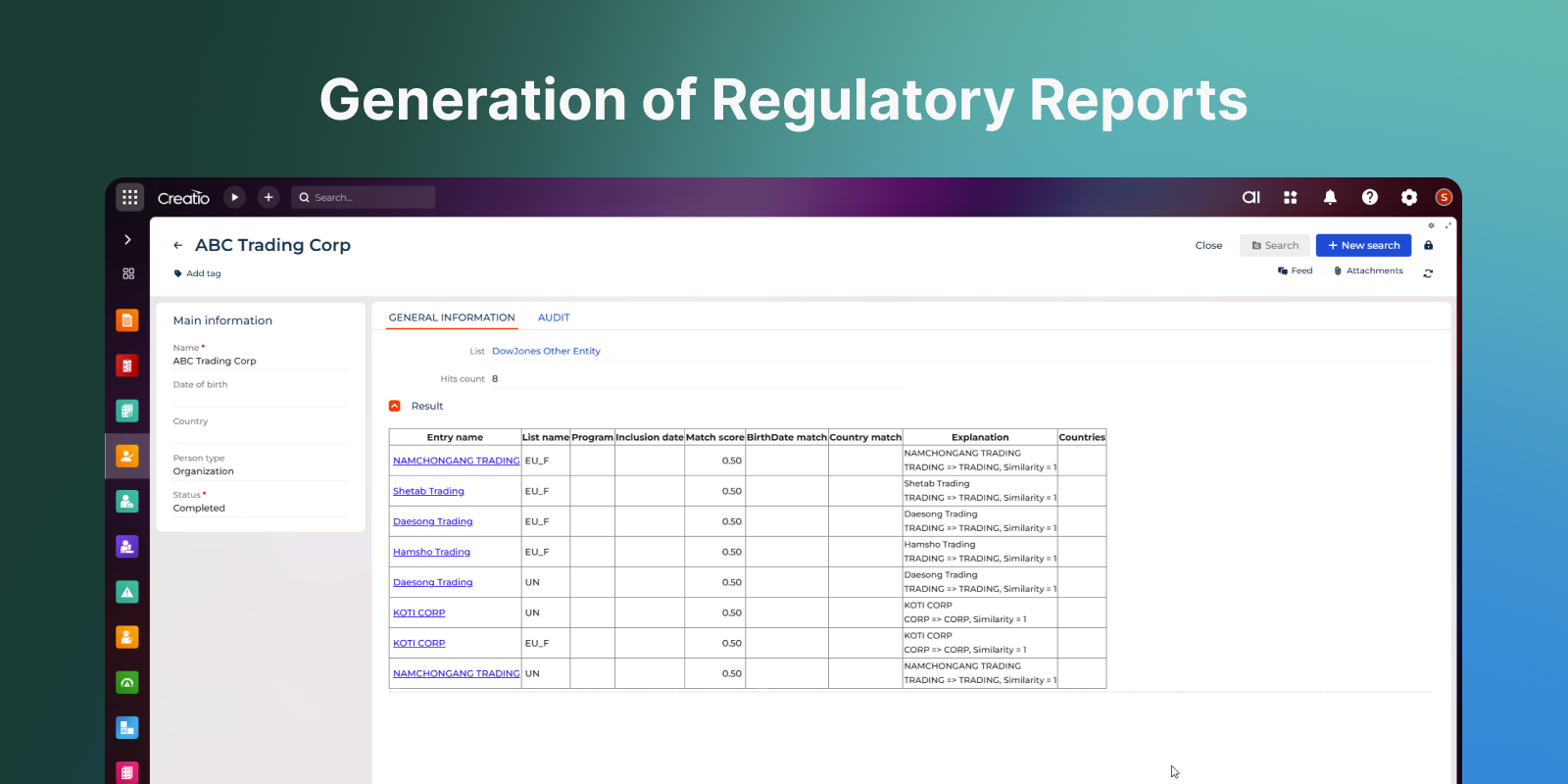Open the DowJones Other Entity list link
The height and width of the screenshot is (784, 1568).
(546, 351)
